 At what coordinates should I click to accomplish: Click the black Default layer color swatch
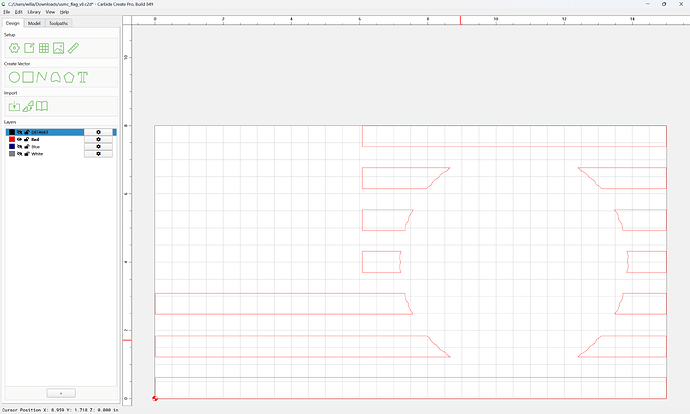[x=12, y=132]
